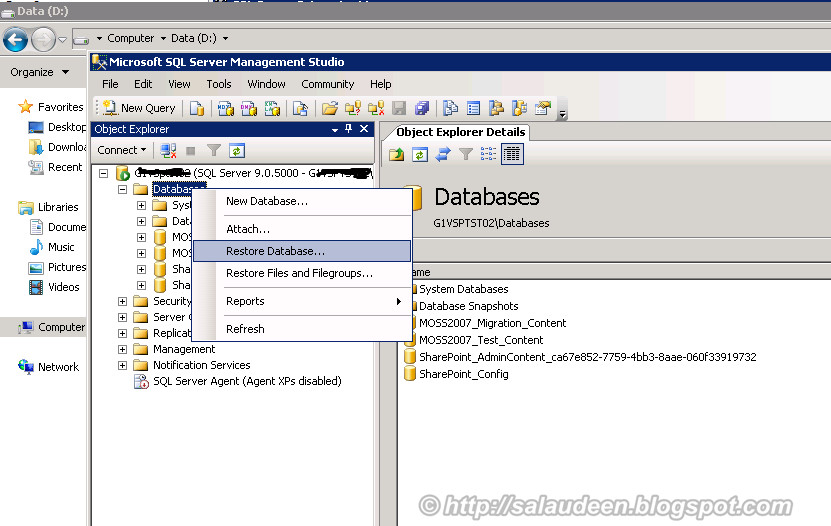Select the Object Explorer Details tab
The width and height of the screenshot is (831, 526).
[460, 132]
